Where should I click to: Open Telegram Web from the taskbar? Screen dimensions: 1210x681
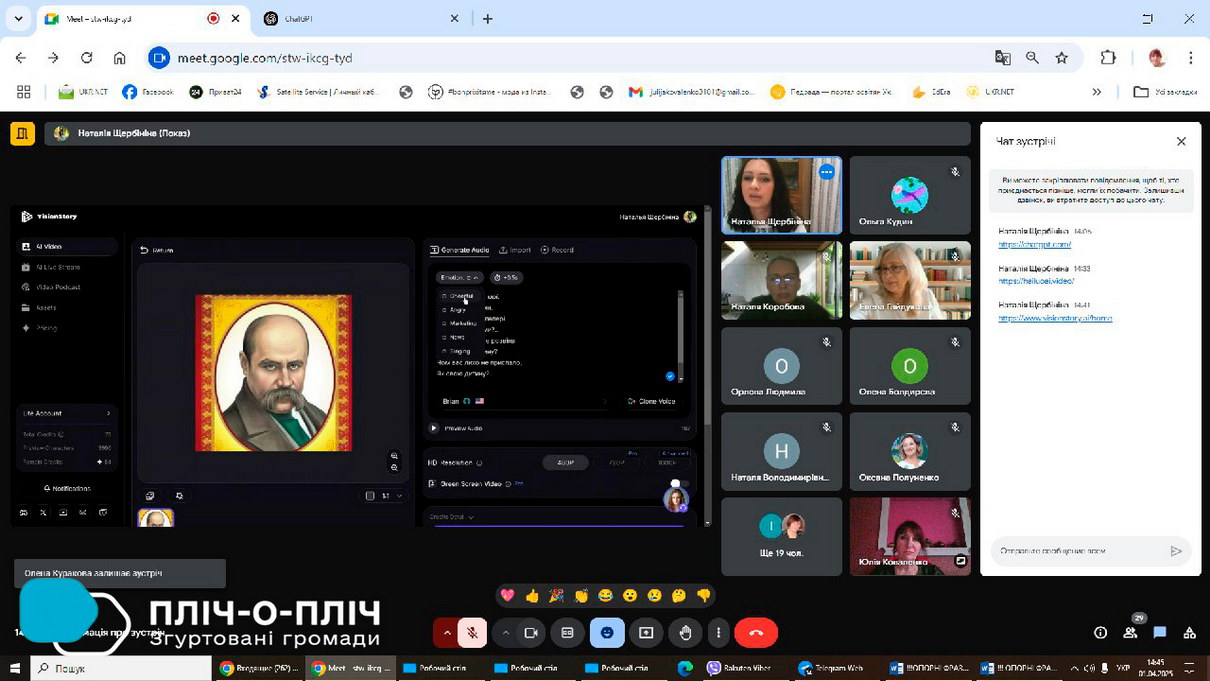[831, 668]
